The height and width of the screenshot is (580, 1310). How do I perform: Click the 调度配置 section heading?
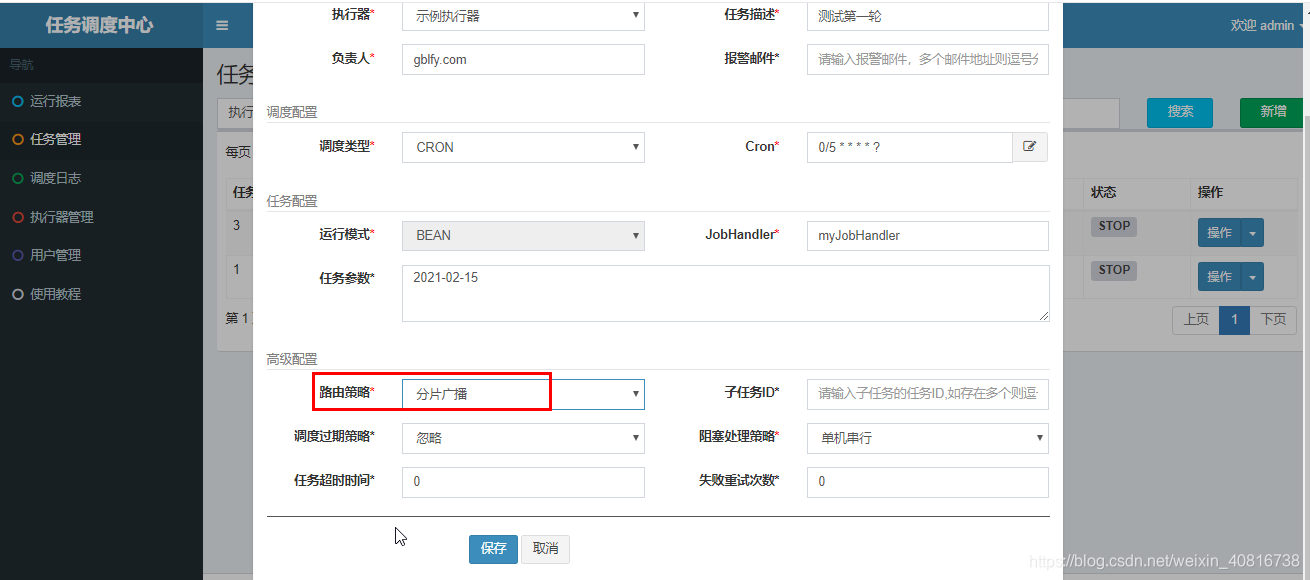[x=292, y=112]
